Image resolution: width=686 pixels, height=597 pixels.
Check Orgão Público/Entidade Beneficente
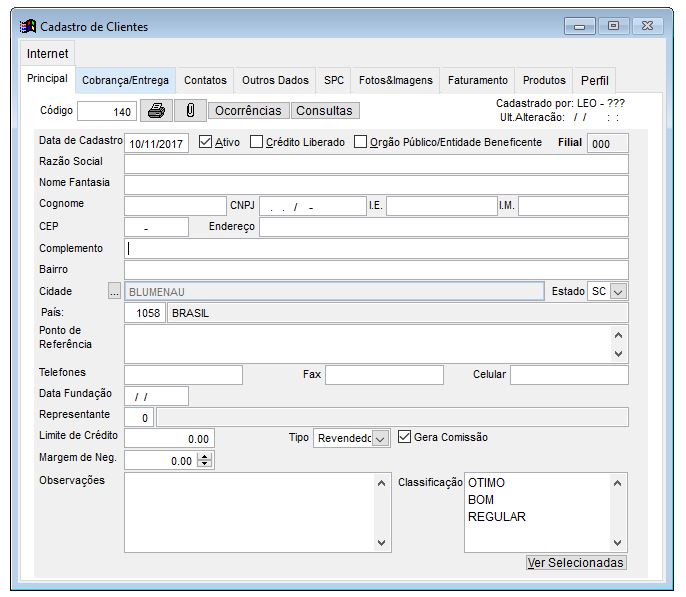(x=360, y=142)
